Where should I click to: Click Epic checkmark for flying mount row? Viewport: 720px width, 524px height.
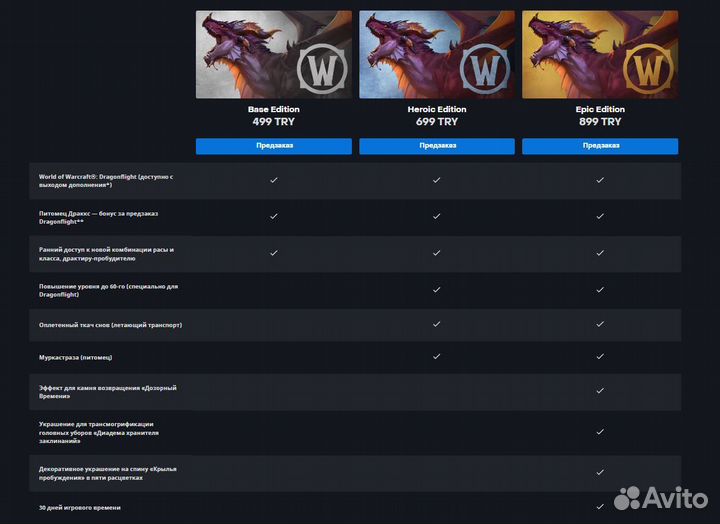pos(600,325)
